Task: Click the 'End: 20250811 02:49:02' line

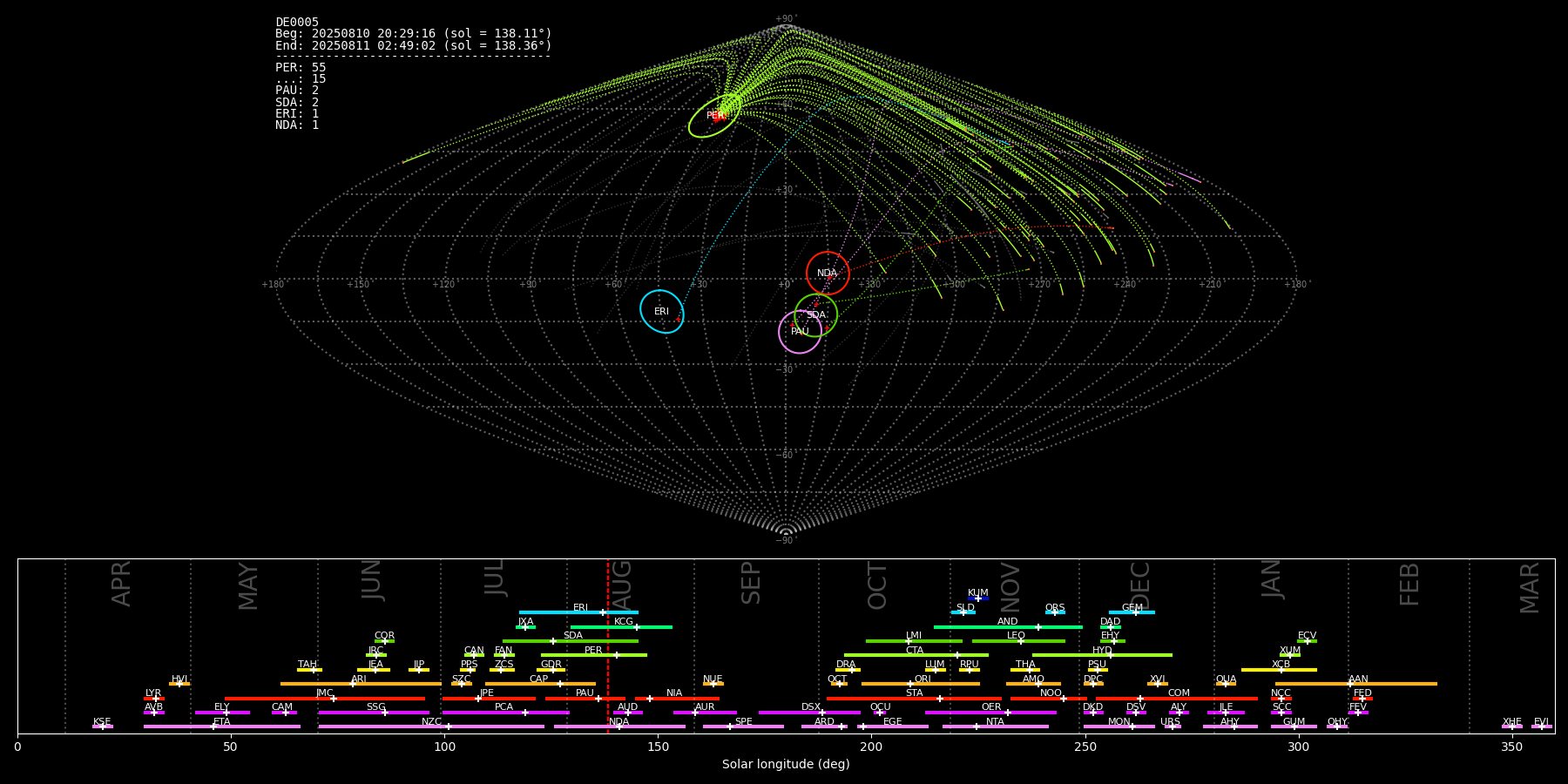Action: click(414, 45)
